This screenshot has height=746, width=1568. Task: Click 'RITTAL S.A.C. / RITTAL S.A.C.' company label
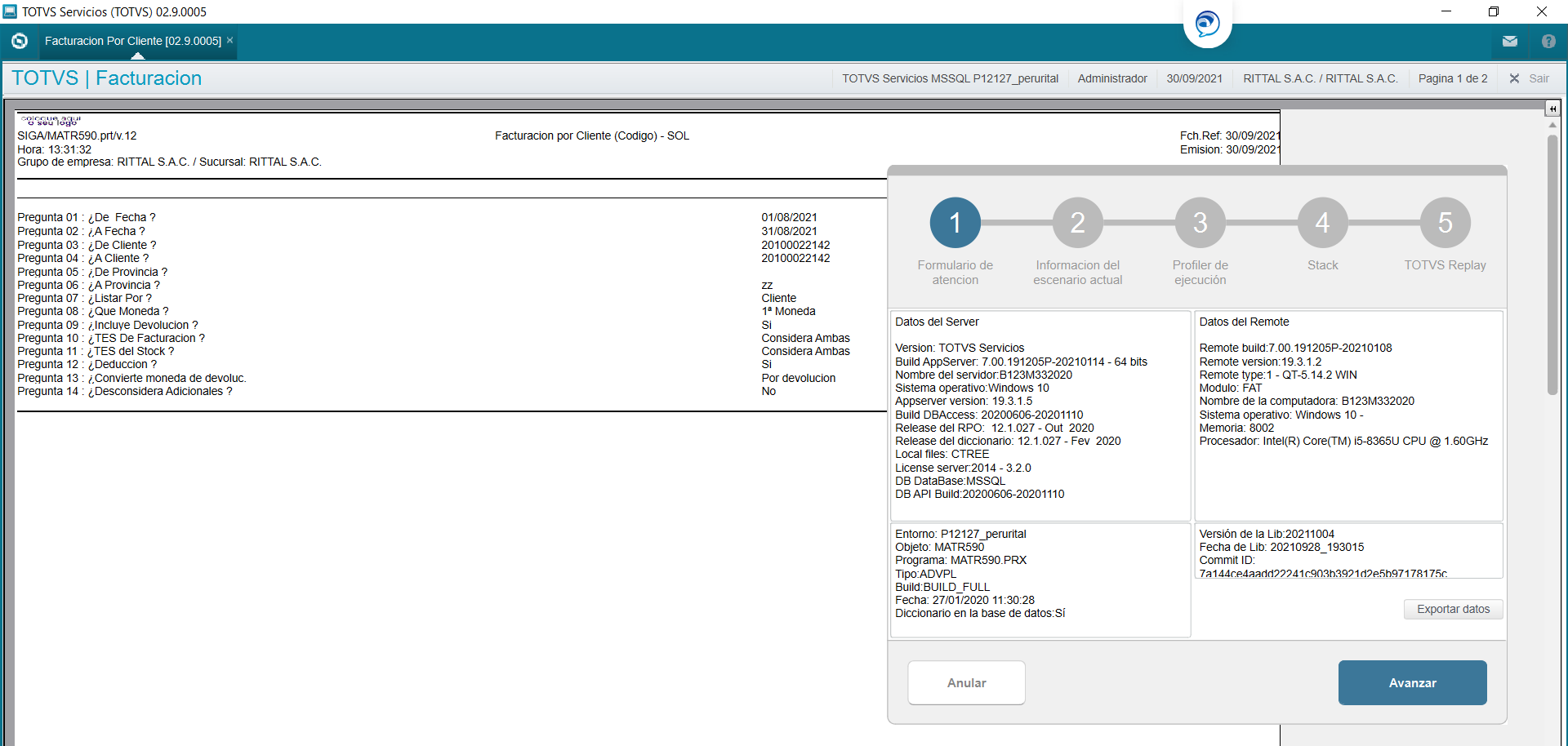click(1321, 78)
